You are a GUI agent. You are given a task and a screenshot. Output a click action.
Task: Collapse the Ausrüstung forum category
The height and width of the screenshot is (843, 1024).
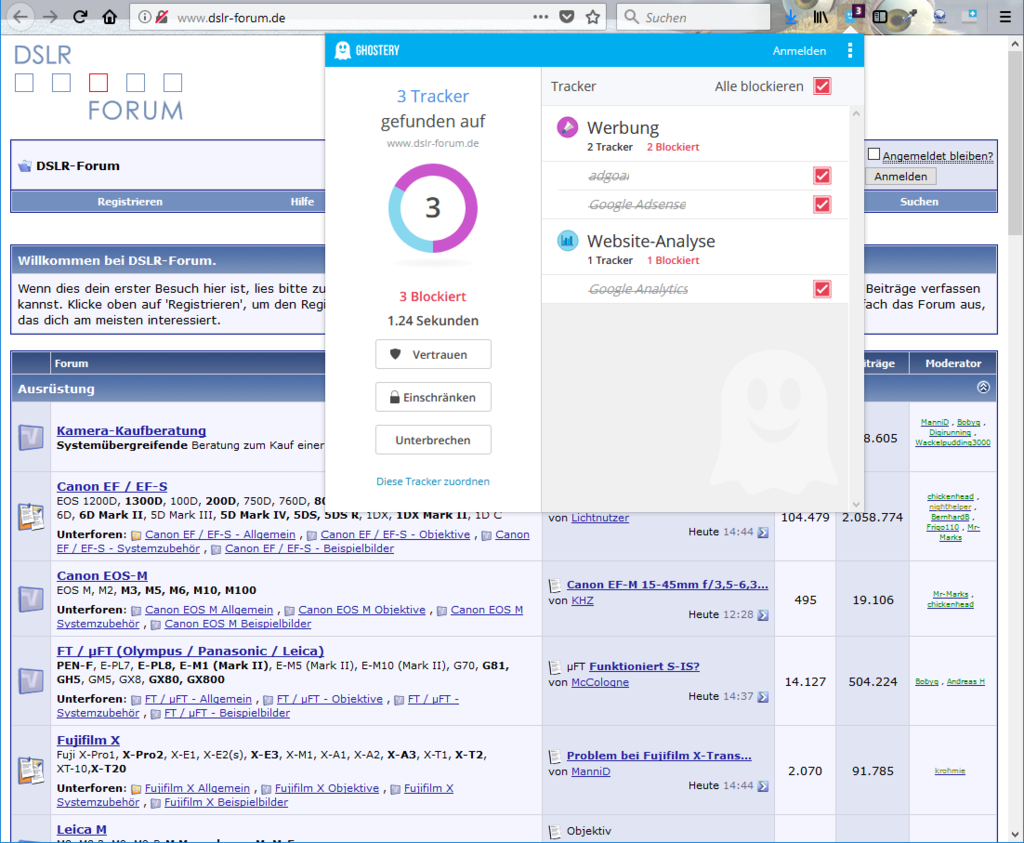pyautogui.click(x=983, y=387)
